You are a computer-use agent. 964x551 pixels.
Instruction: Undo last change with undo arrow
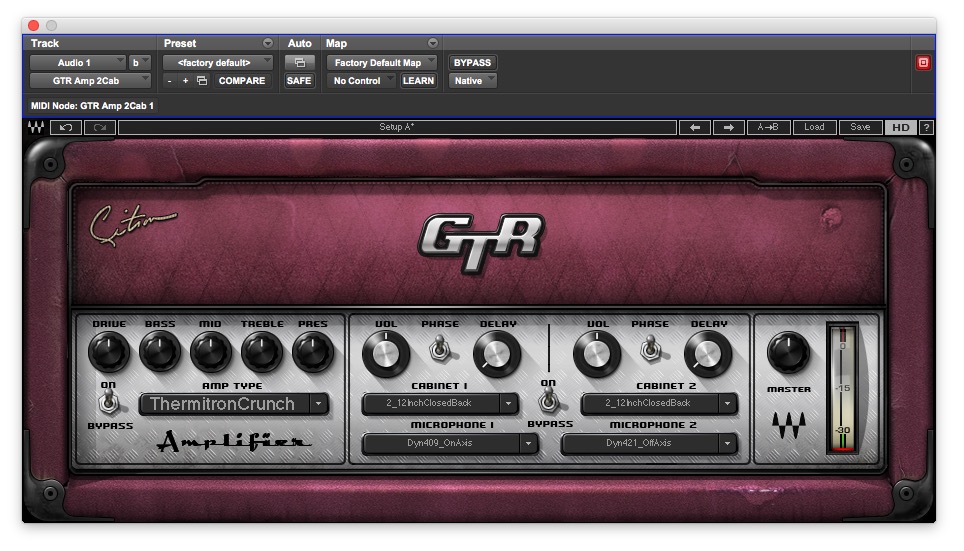(66, 127)
